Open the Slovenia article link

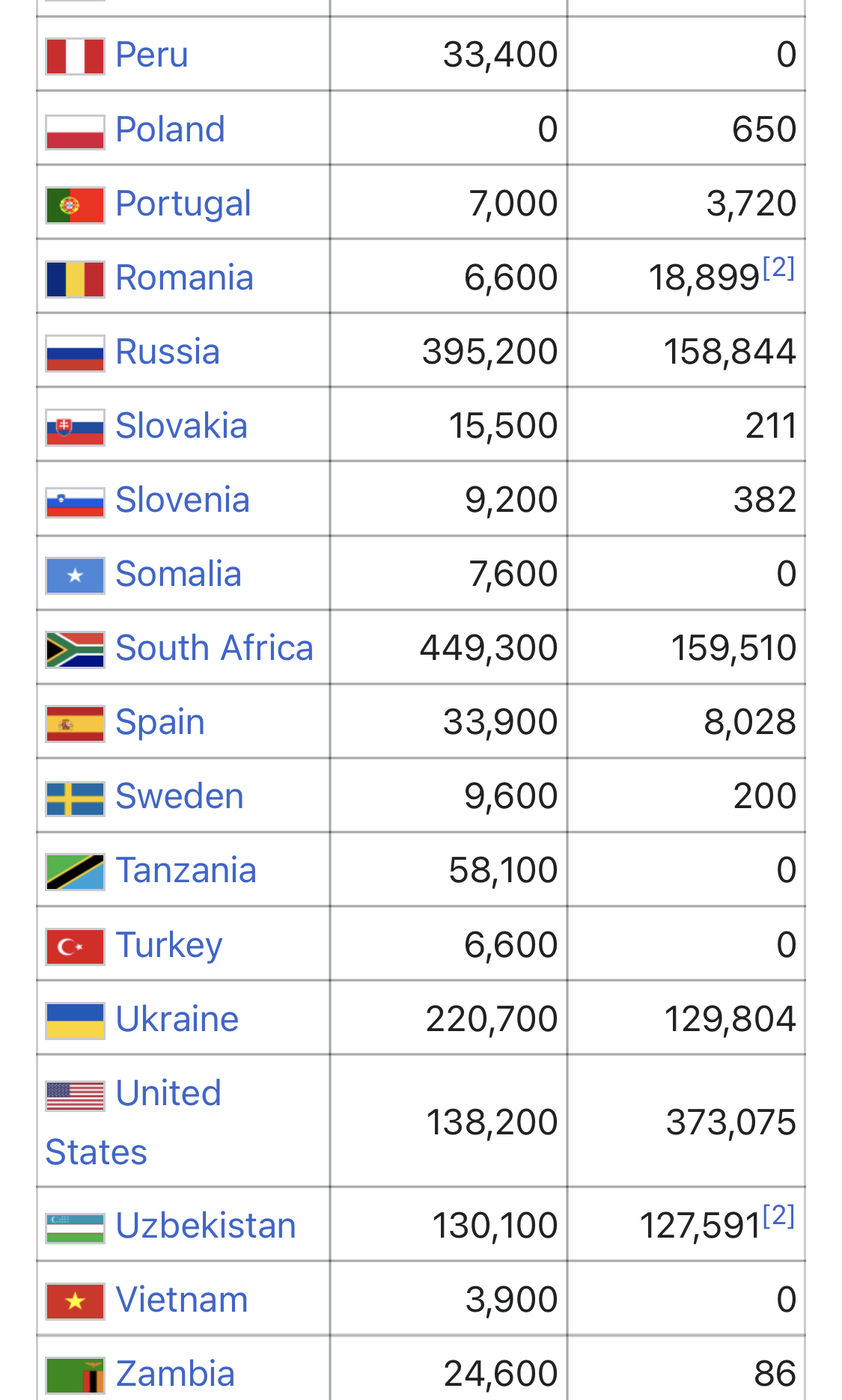(x=183, y=500)
